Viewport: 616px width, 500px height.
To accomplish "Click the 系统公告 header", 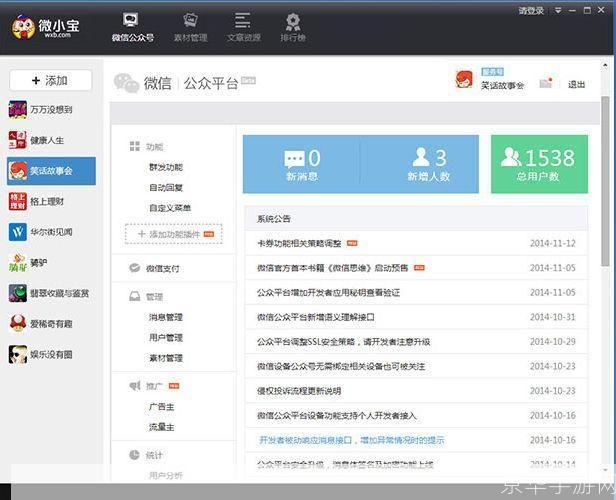I will pos(416,219).
